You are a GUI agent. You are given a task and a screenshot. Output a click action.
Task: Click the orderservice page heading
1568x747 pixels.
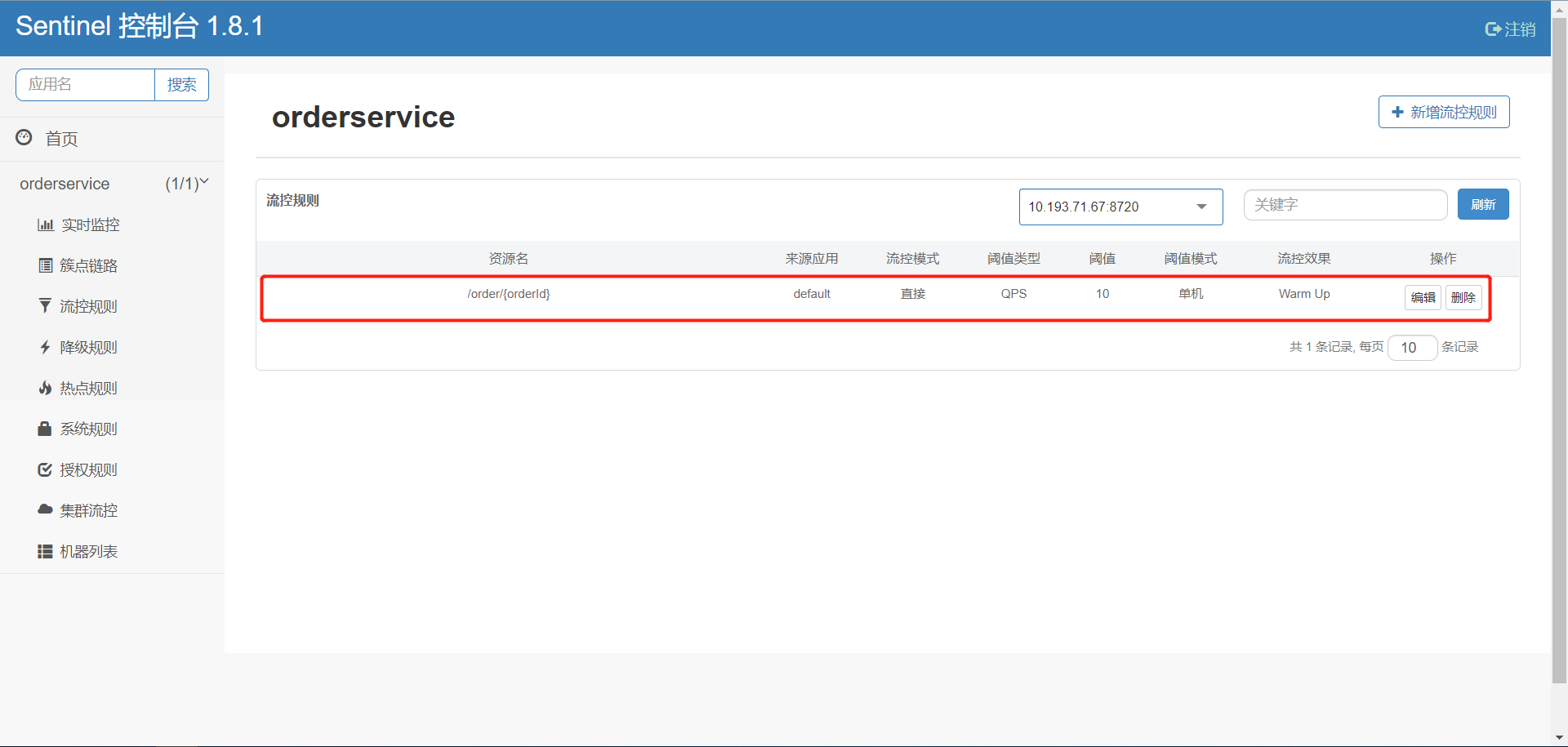click(x=363, y=117)
